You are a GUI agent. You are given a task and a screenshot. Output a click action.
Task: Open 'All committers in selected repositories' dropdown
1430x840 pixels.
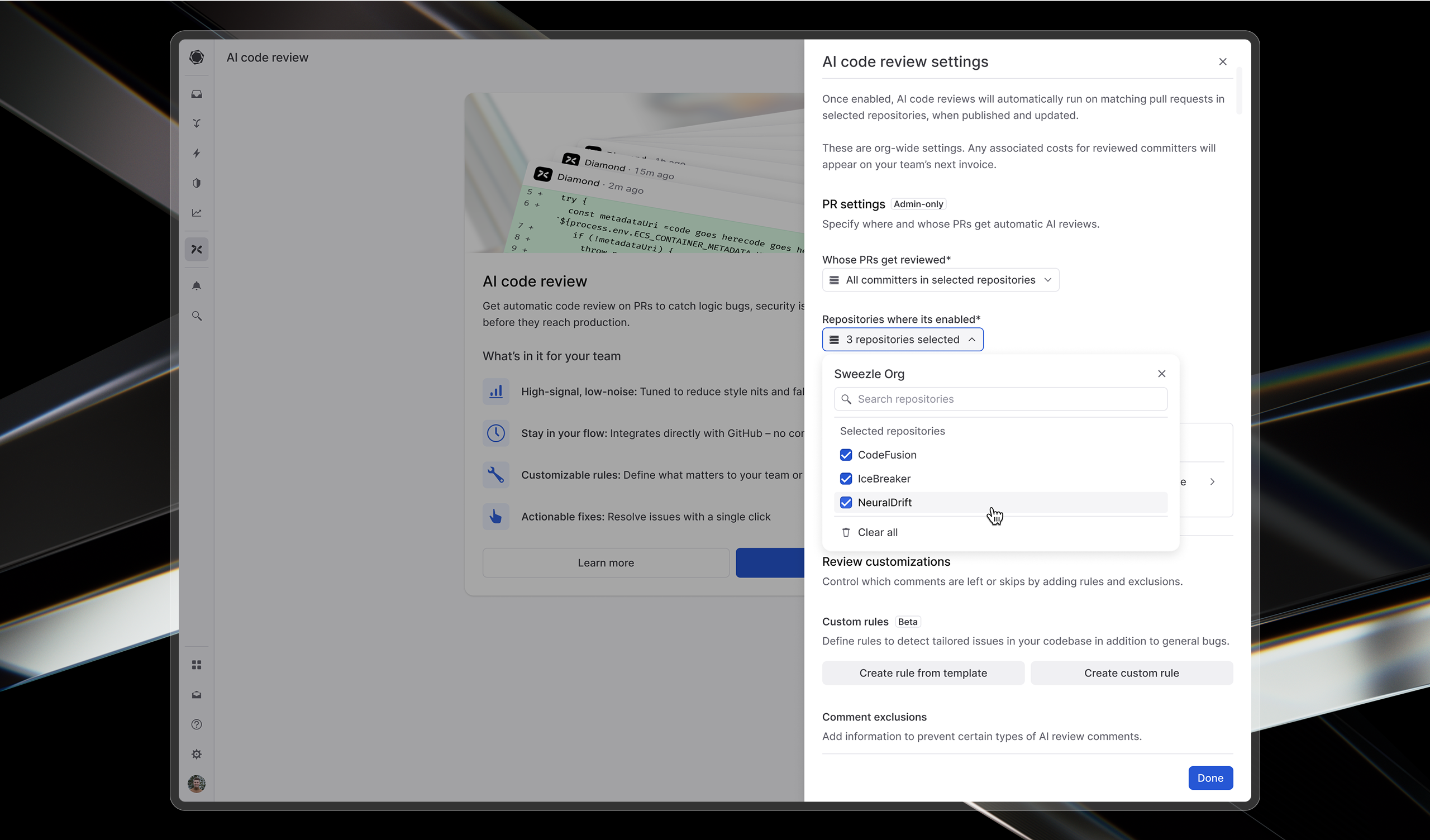click(x=940, y=280)
